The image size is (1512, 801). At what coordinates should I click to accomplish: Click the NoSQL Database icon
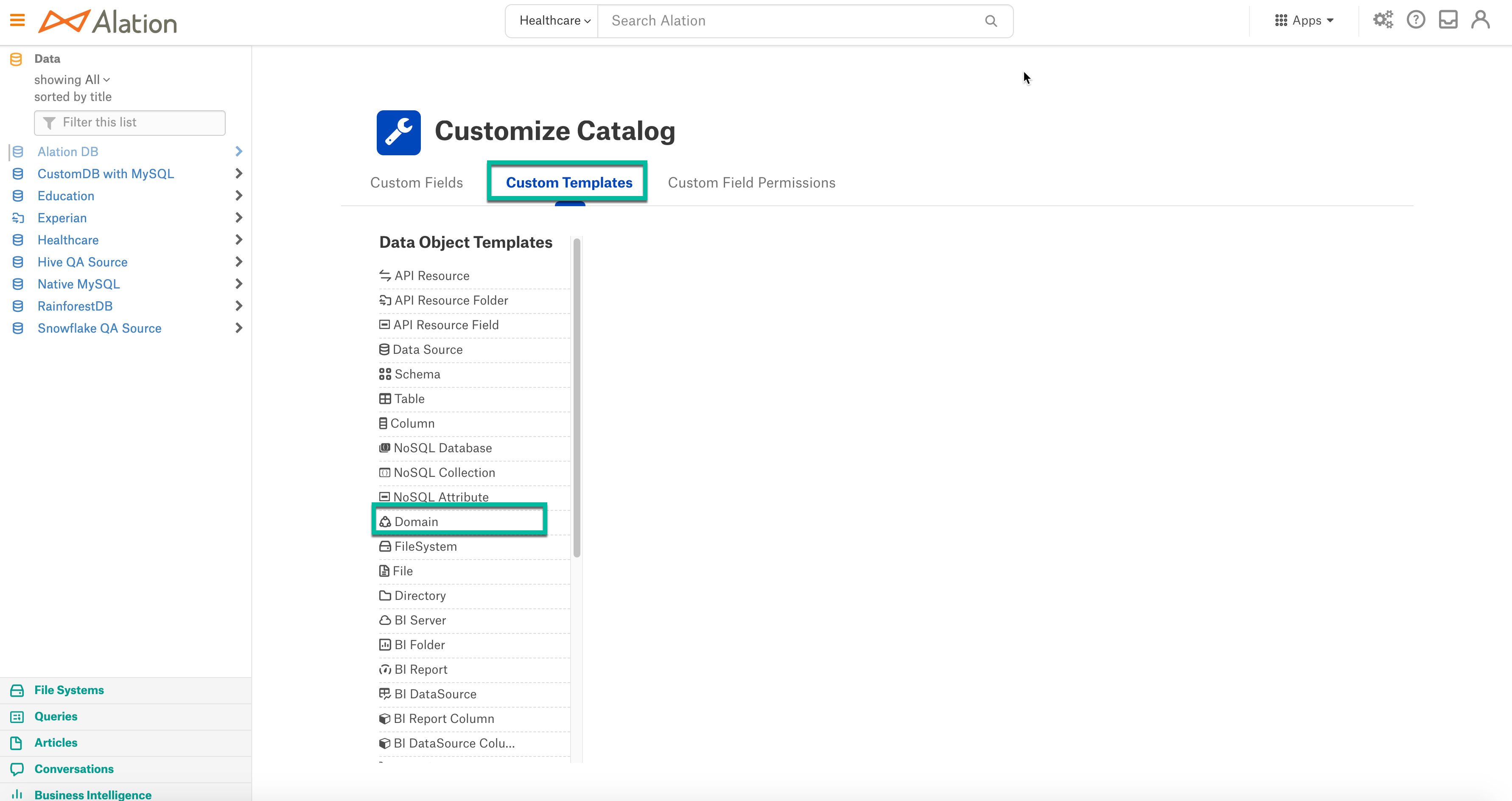384,448
